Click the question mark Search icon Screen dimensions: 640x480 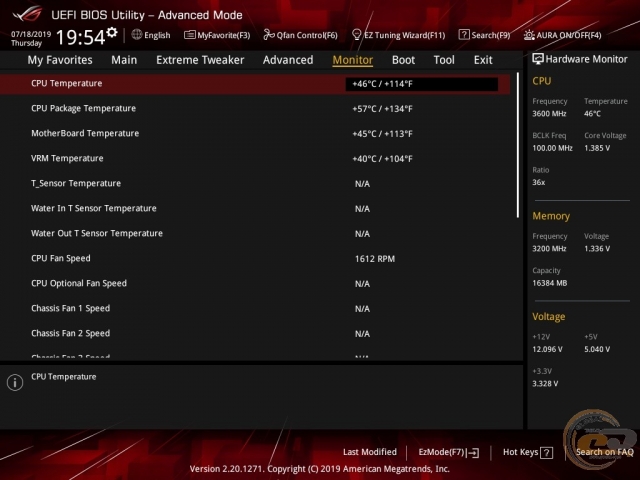pyautogui.click(x=464, y=35)
